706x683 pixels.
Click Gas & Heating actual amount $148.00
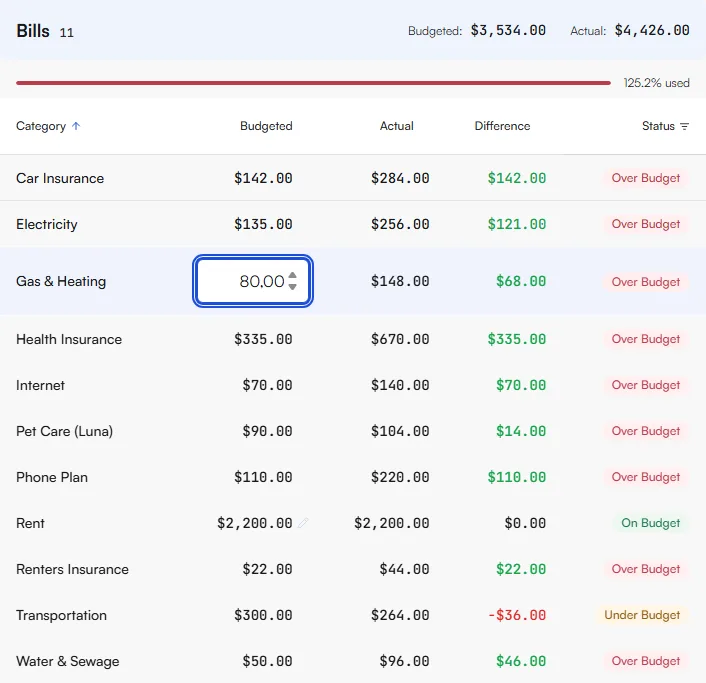(x=400, y=281)
